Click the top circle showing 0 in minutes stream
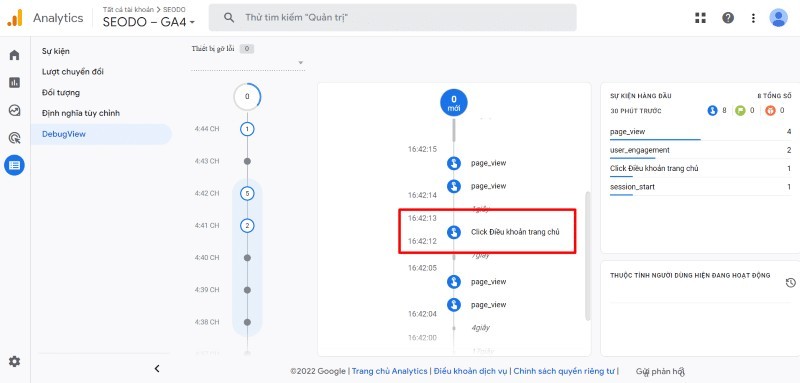Image resolution: width=800 pixels, height=383 pixels. pos(247,96)
